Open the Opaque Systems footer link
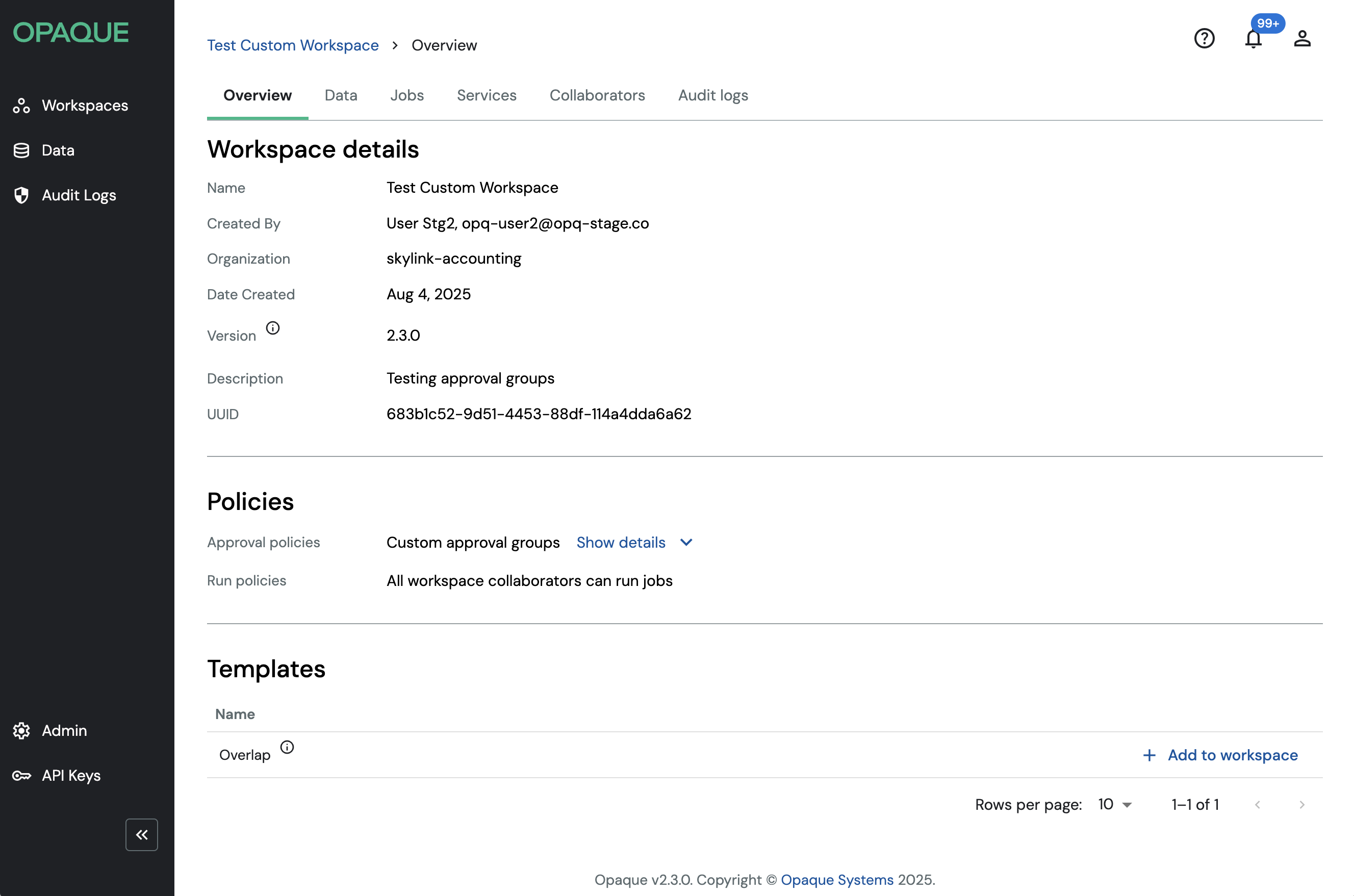The width and height of the screenshot is (1354, 896). tap(837, 880)
